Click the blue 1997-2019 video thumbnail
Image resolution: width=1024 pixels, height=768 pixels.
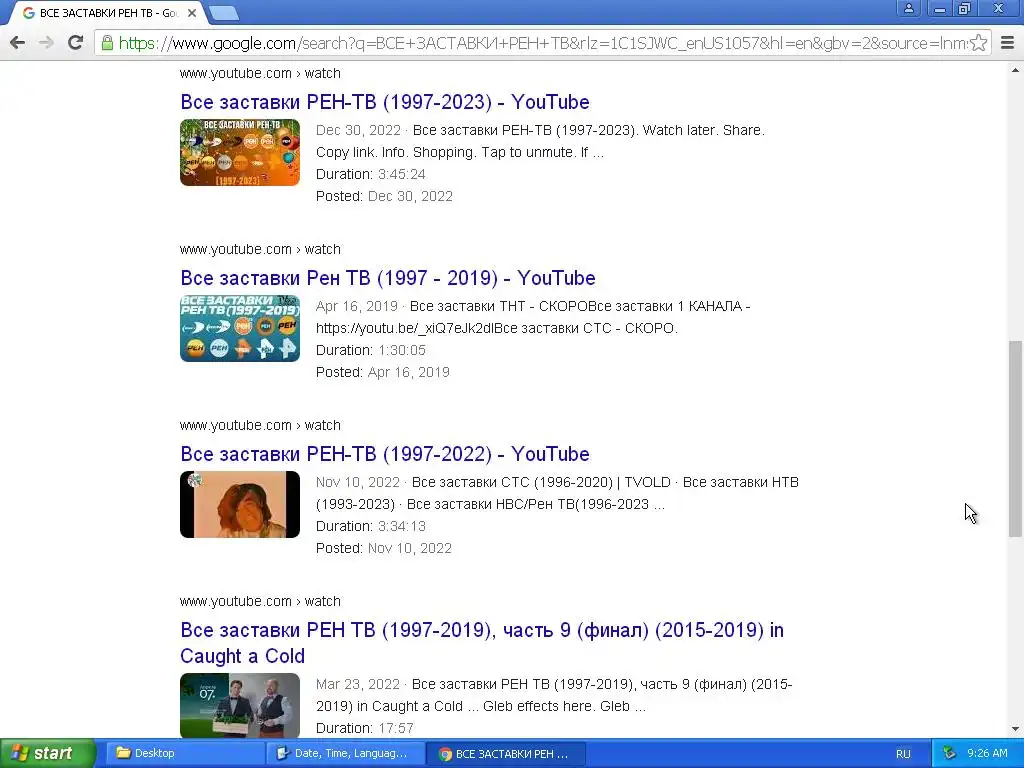pos(240,328)
